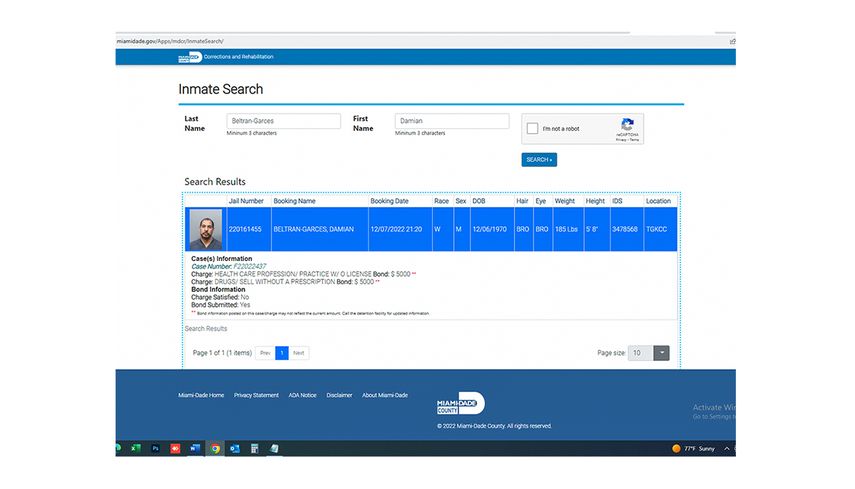Open Outlook from the taskbar
The image size is (855, 489).
[x=235, y=448]
